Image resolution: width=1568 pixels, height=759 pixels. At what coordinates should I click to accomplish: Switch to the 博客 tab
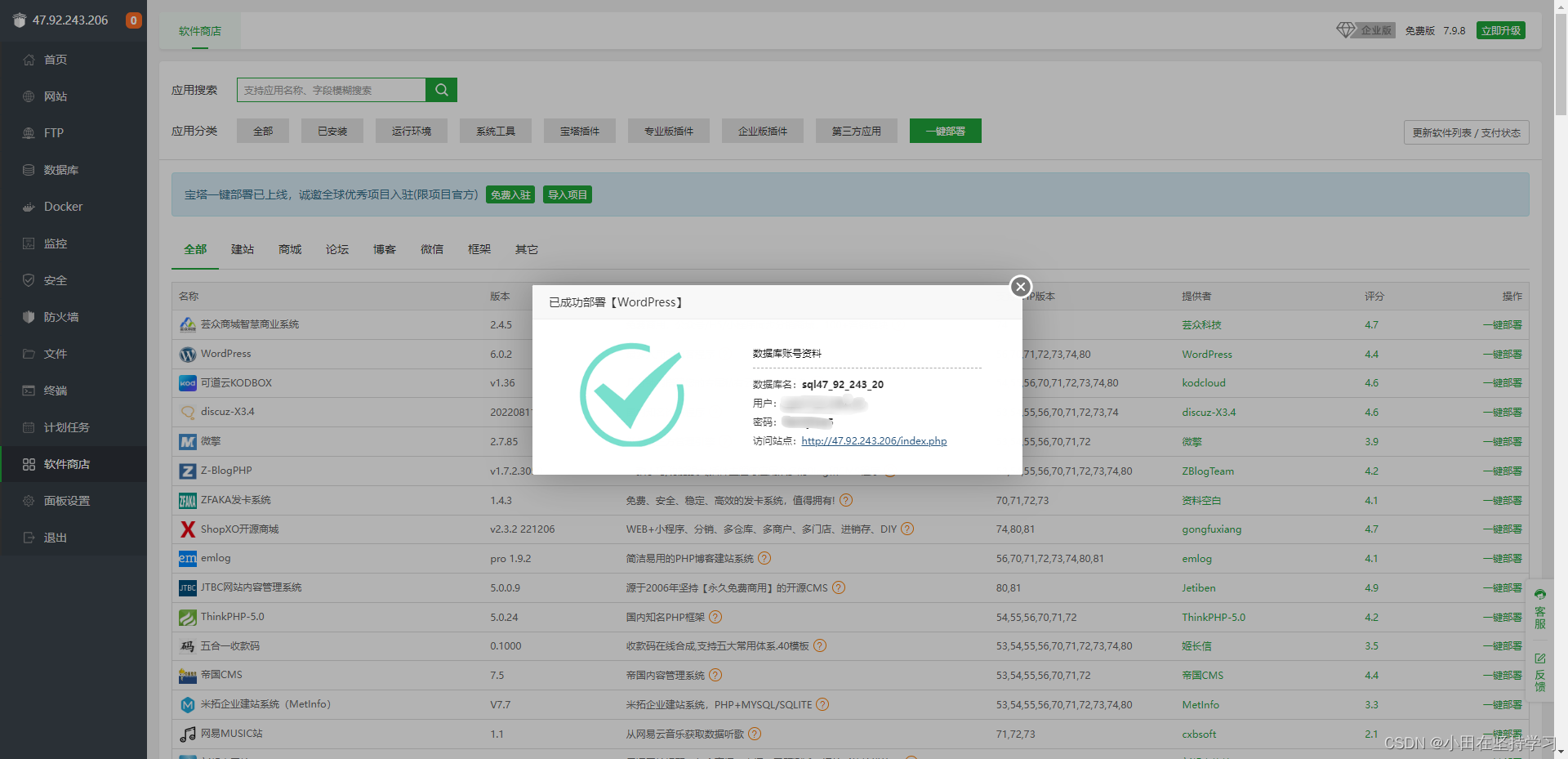click(x=385, y=249)
